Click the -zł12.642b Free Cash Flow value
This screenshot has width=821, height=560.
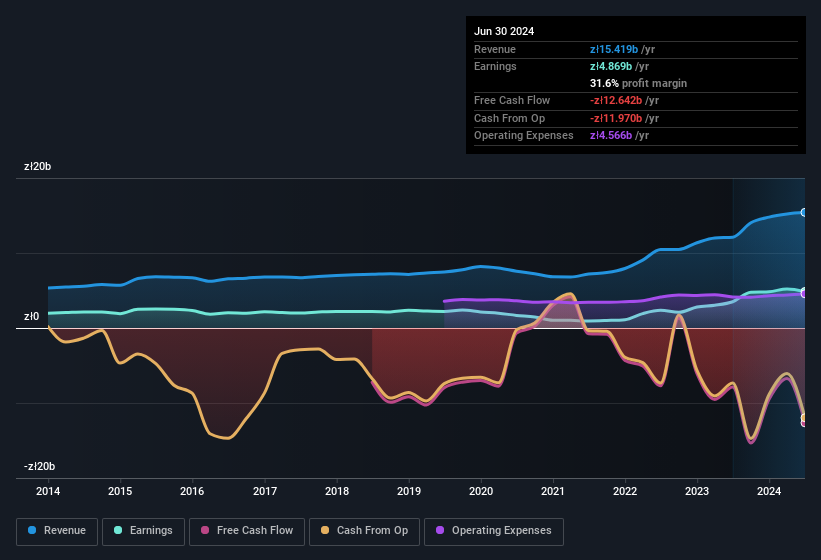616,100
